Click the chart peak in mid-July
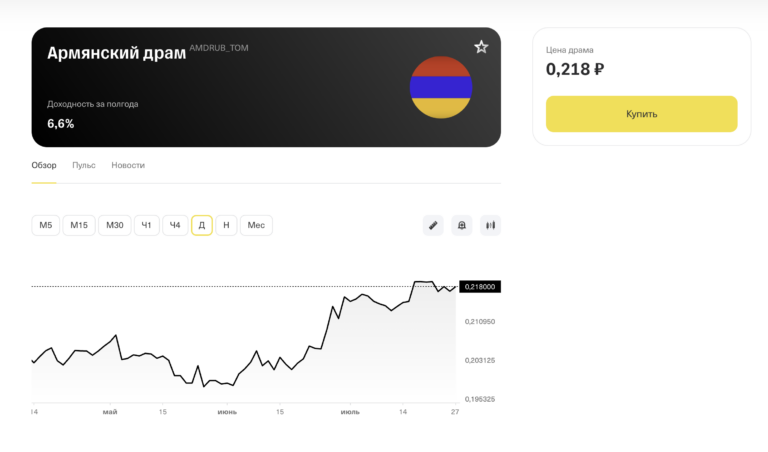The height and width of the screenshot is (452, 768). [423, 282]
